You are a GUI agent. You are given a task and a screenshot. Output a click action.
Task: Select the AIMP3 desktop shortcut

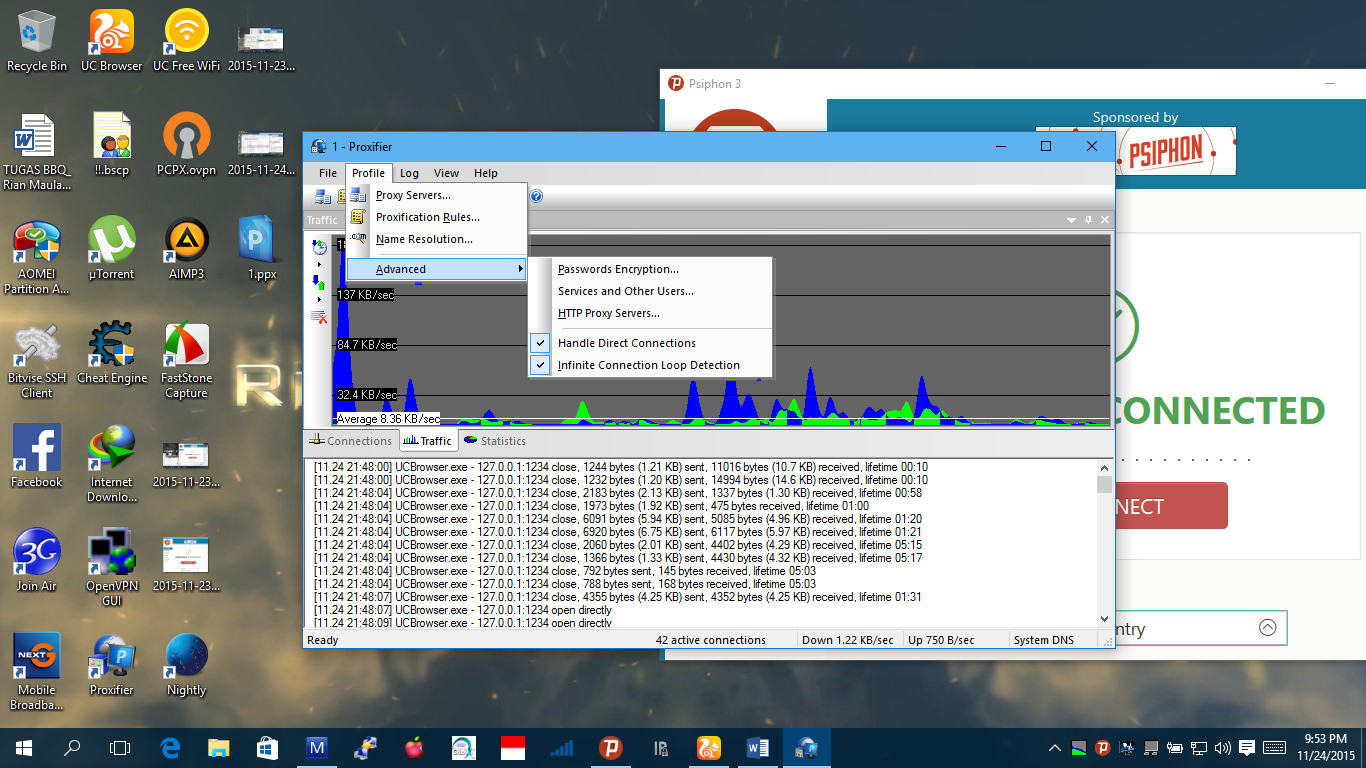click(187, 249)
